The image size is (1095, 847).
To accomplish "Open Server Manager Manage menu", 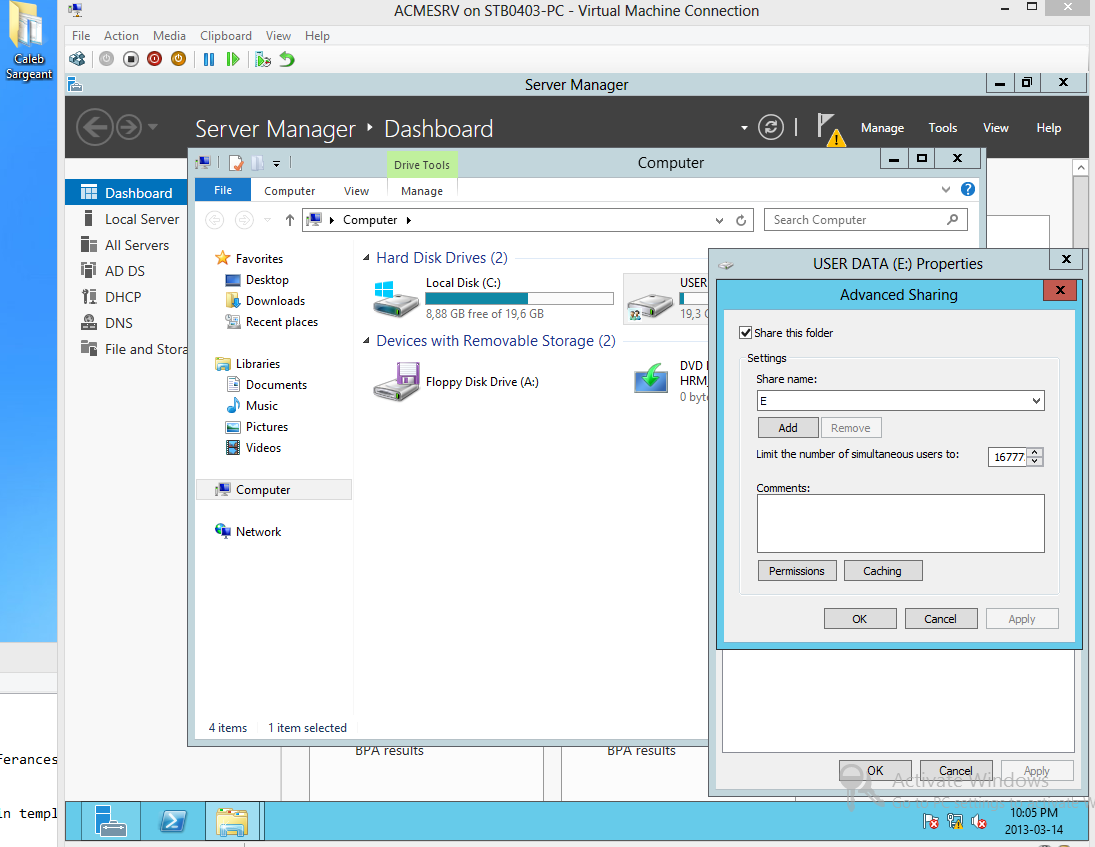I will pos(882,128).
